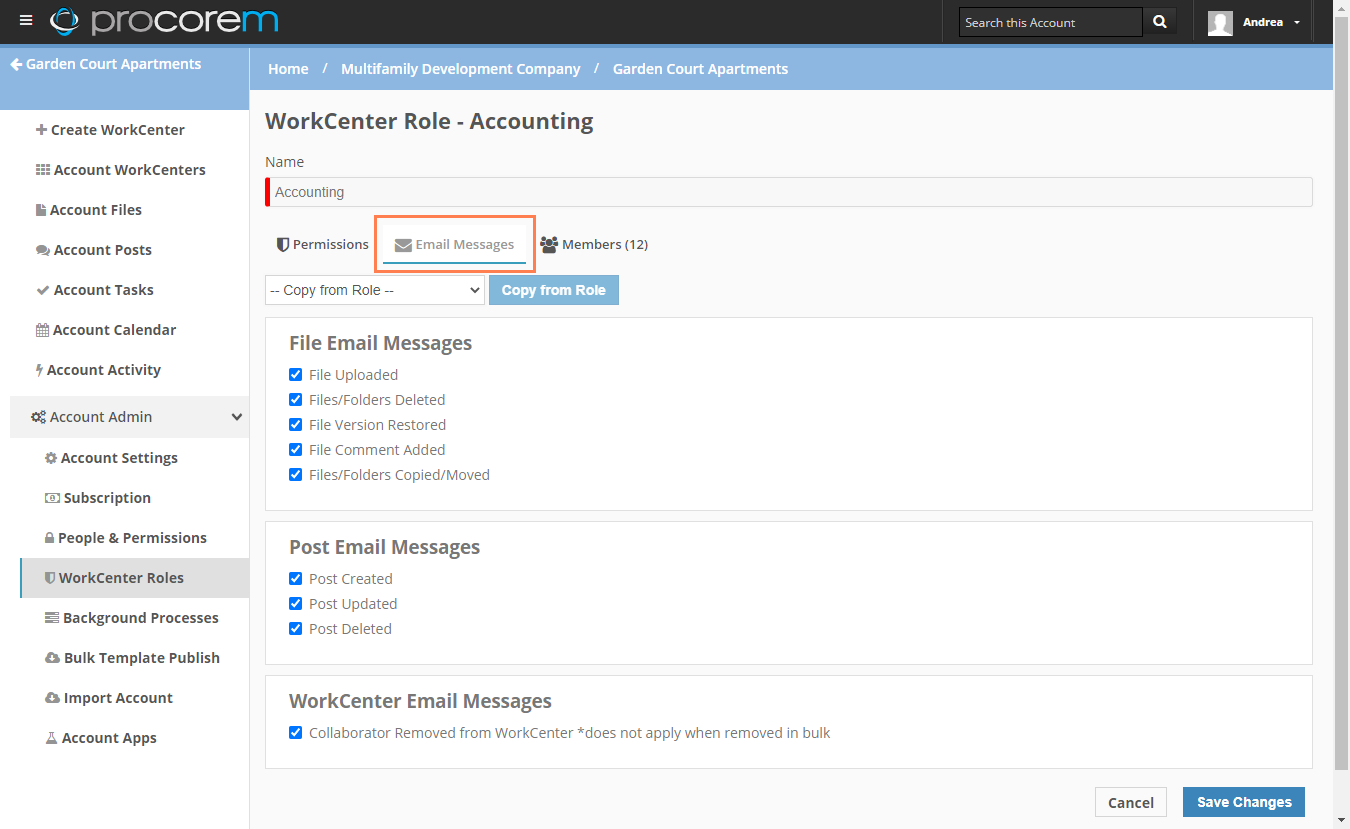Open Multifamily Development Company breadcrumb
The width and height of the screenshot is (1350, 829).
point(461,69)
